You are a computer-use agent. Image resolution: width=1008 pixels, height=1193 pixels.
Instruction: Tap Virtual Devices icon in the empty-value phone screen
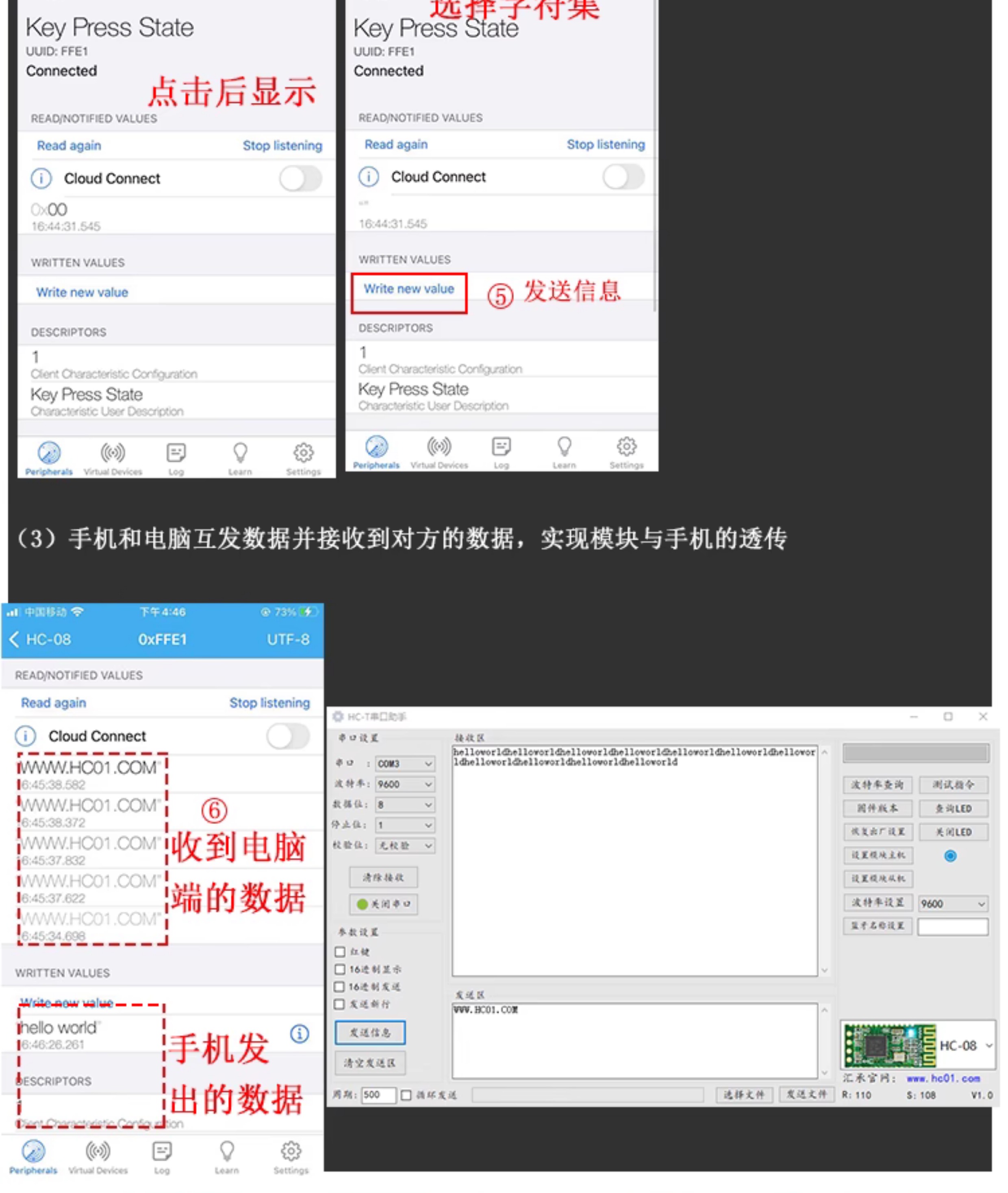(x=439, y=446)
